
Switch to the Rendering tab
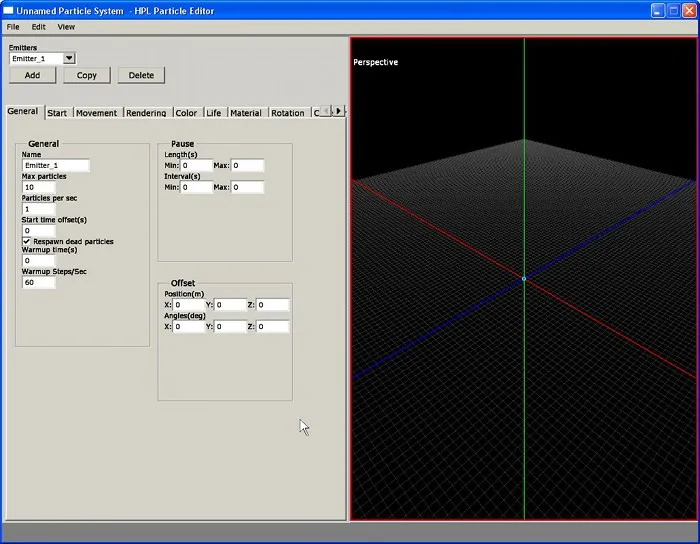tap(146, 113)
